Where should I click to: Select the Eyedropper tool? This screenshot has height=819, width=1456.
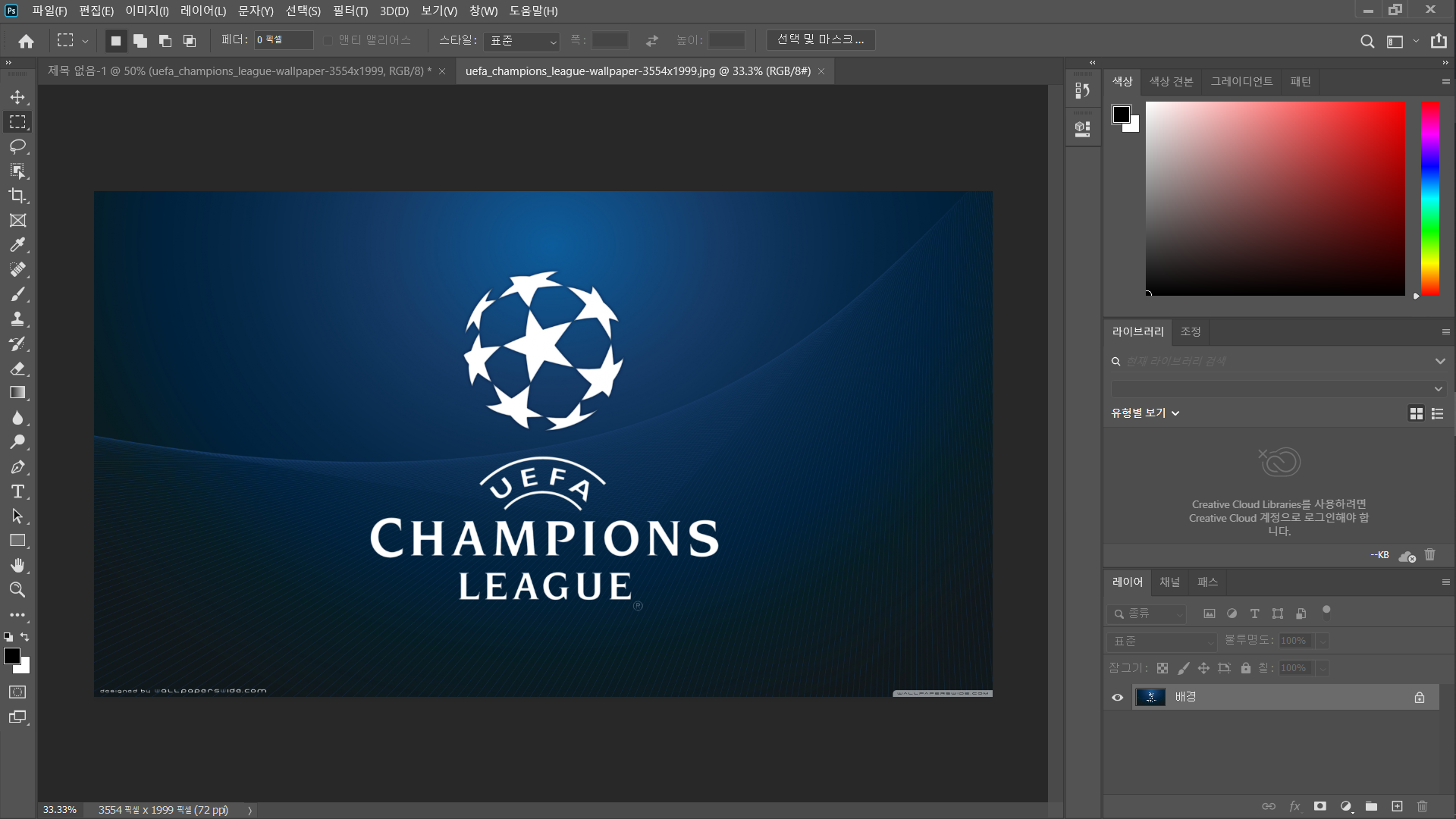[17, 245]
